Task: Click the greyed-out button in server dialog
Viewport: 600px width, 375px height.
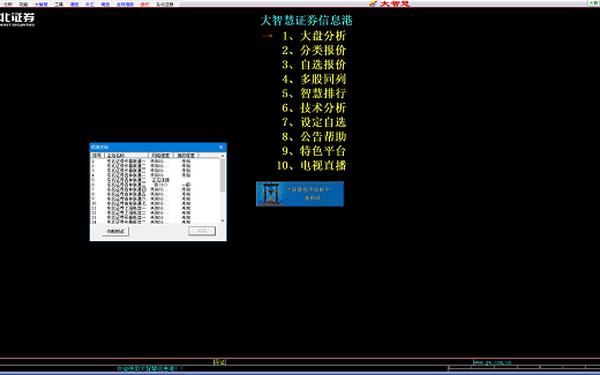Action: 202,231
